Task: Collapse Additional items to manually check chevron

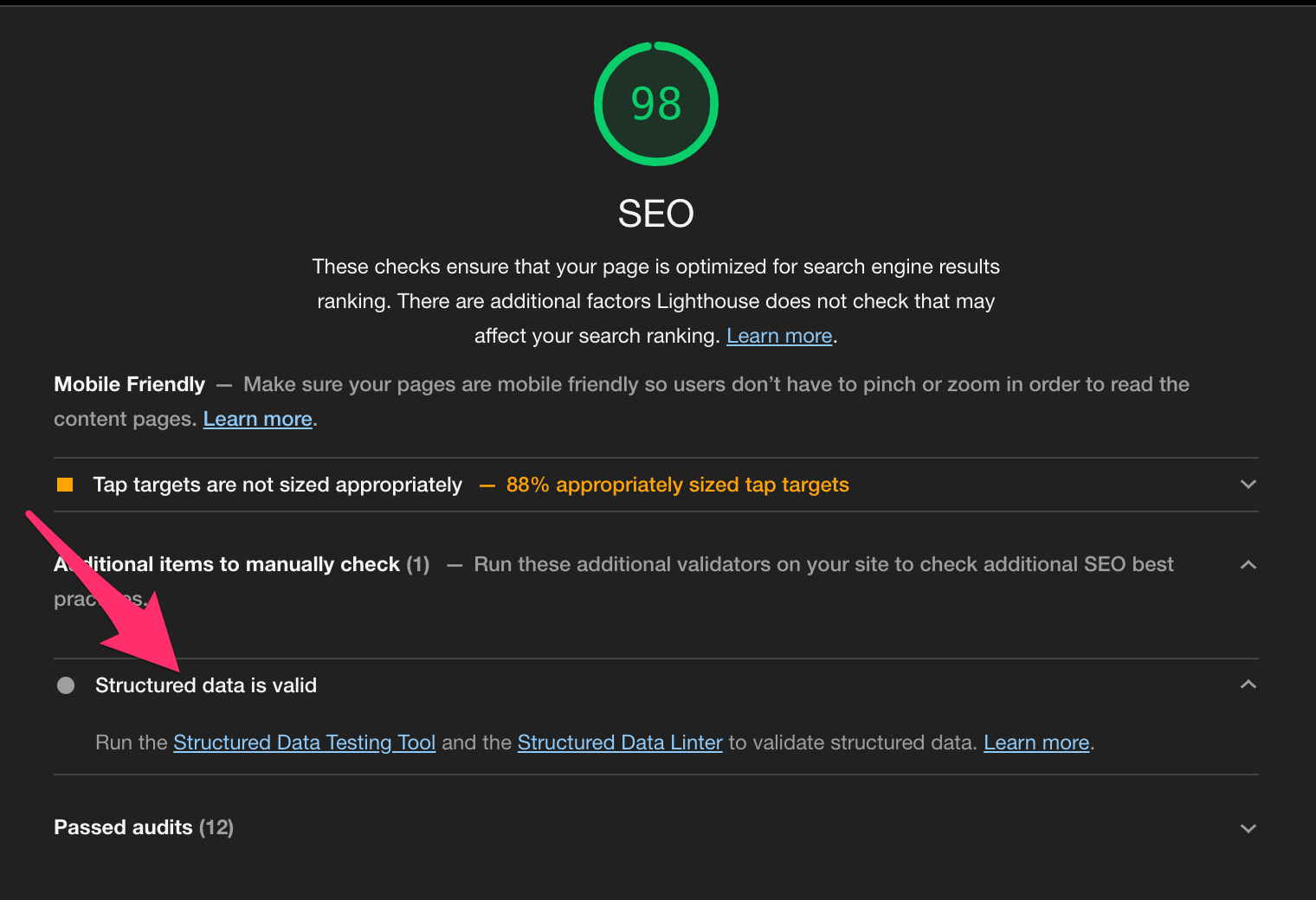Action: (1248, 564)
